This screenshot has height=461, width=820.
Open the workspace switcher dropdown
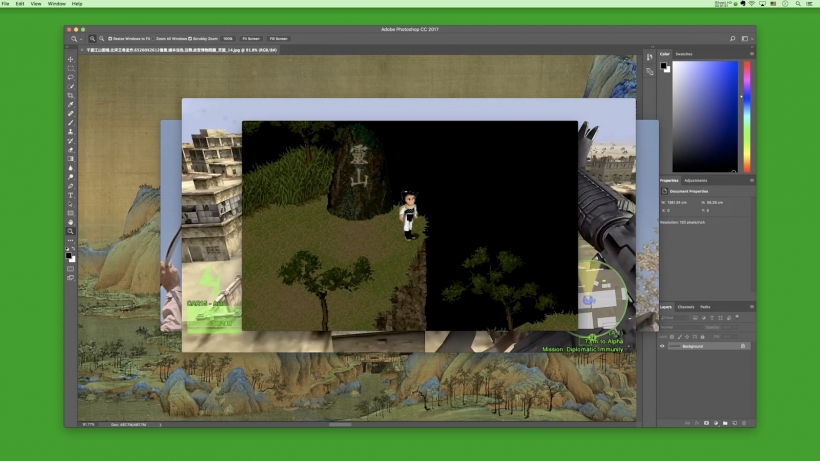point(745,38)
